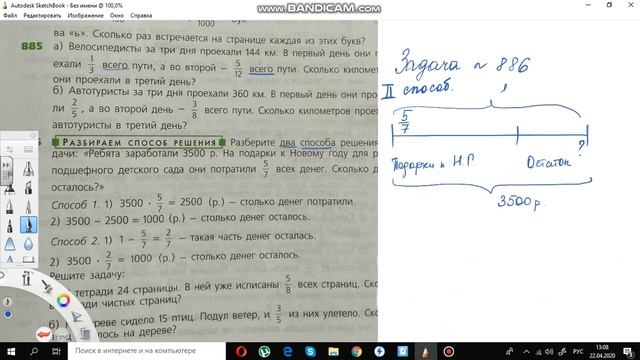Image resolution: width=640 pixels, height=360 pixels.
Task: Open the Файл menu
Action: point(10,16)
